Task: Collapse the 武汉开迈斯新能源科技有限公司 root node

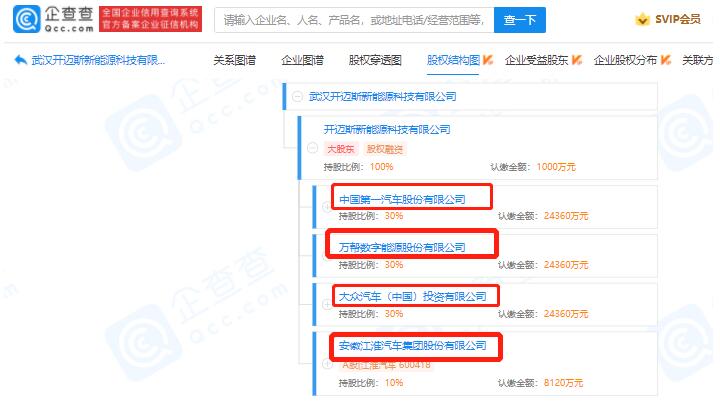Action: click(x=297, y=97)
